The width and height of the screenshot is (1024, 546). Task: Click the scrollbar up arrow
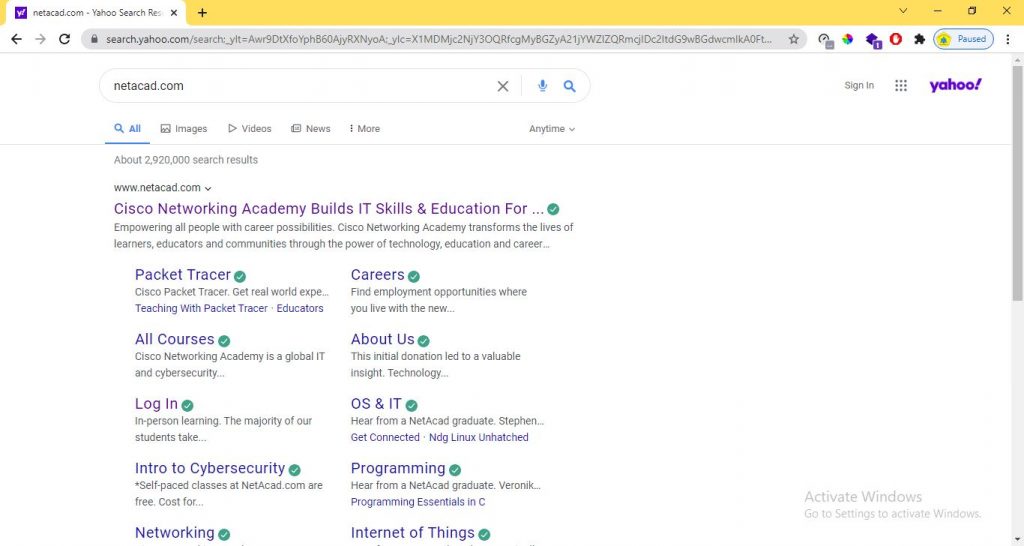point(1017,60)
